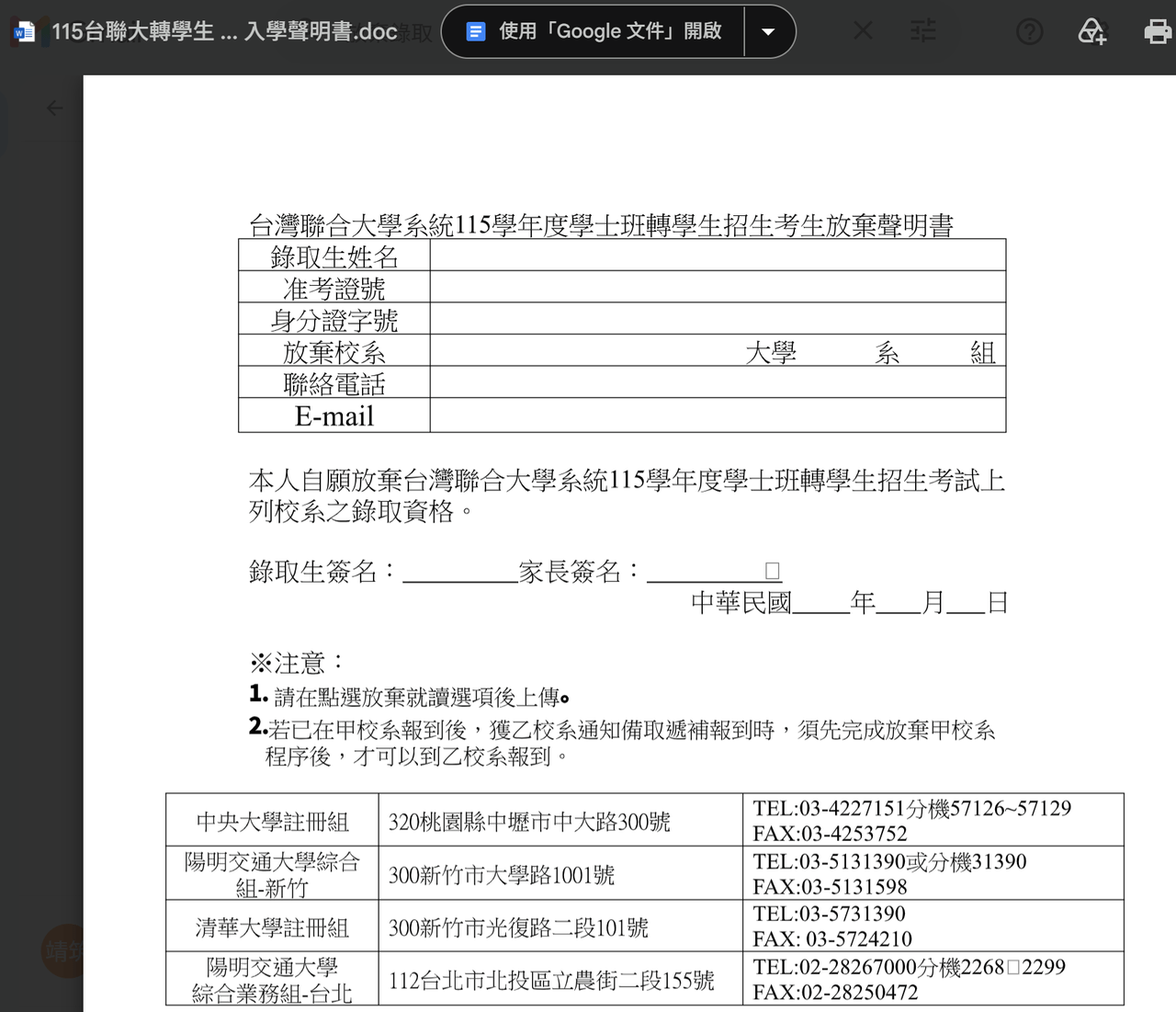Select the 錄取生姓名 label cell
Viewport: 1176px width, 1012px height.
[x=334, y=256]
